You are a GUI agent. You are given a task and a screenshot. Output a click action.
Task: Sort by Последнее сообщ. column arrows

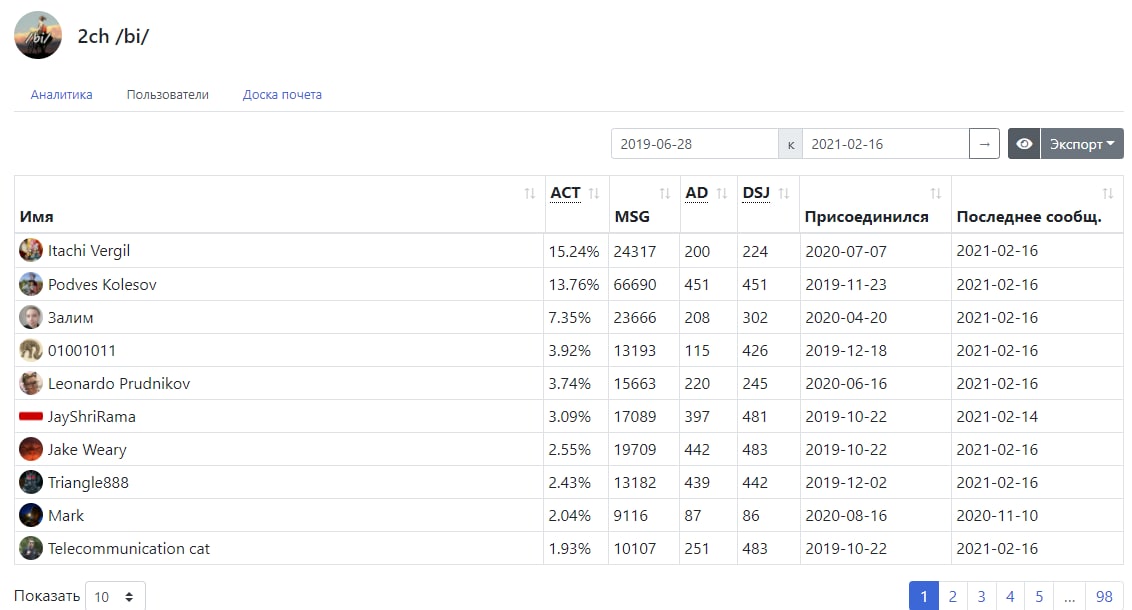[x=1107, y=193]
